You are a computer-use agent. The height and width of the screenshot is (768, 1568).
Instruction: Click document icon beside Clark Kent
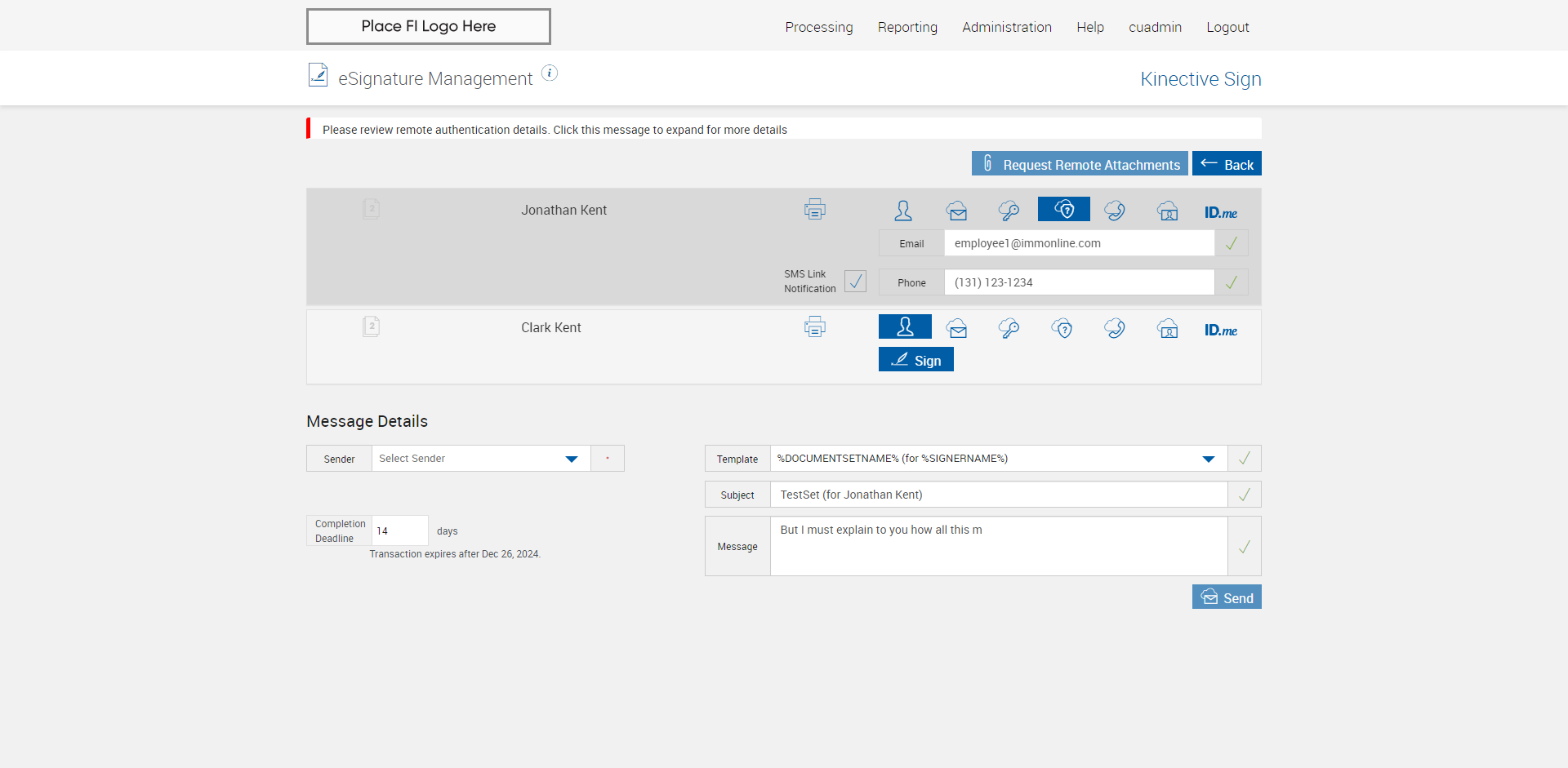[x=371, y=326]
